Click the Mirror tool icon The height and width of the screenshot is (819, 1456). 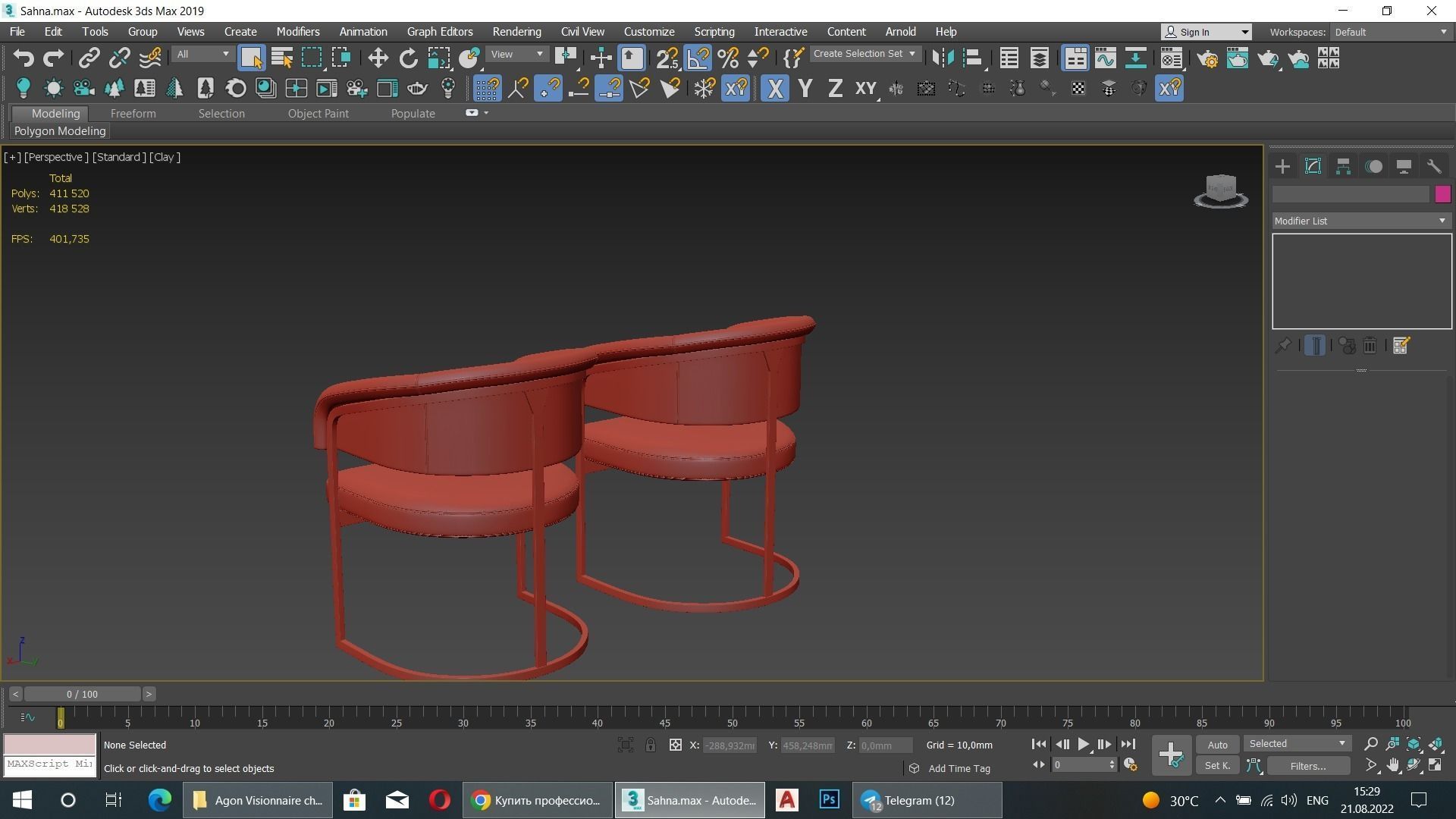coord(943,58)
